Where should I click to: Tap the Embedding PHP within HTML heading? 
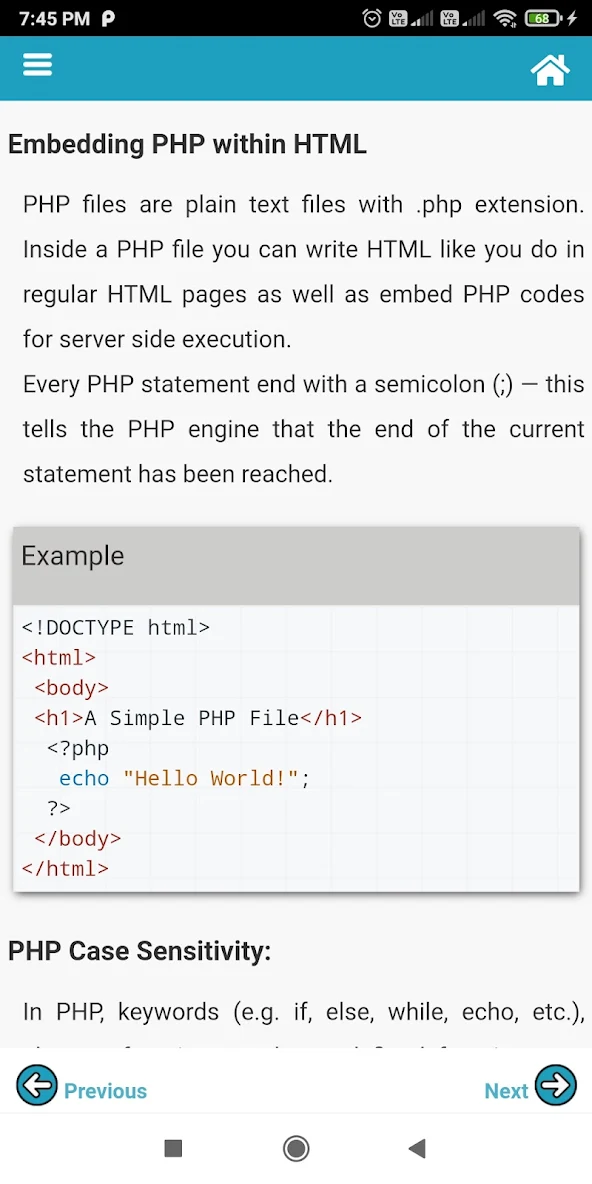(x=186, y=144)
